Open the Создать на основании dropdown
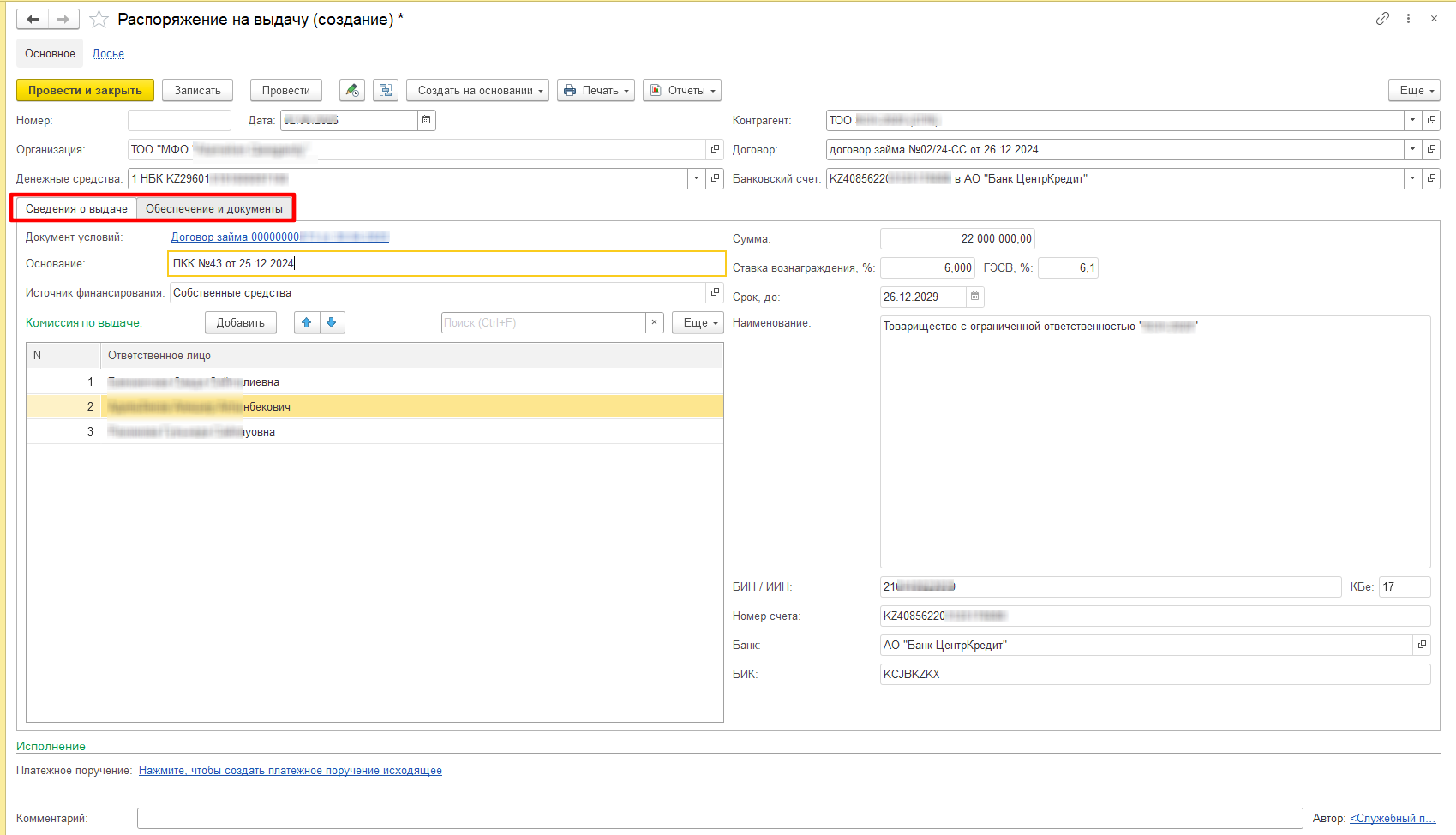 click(478, 90)
